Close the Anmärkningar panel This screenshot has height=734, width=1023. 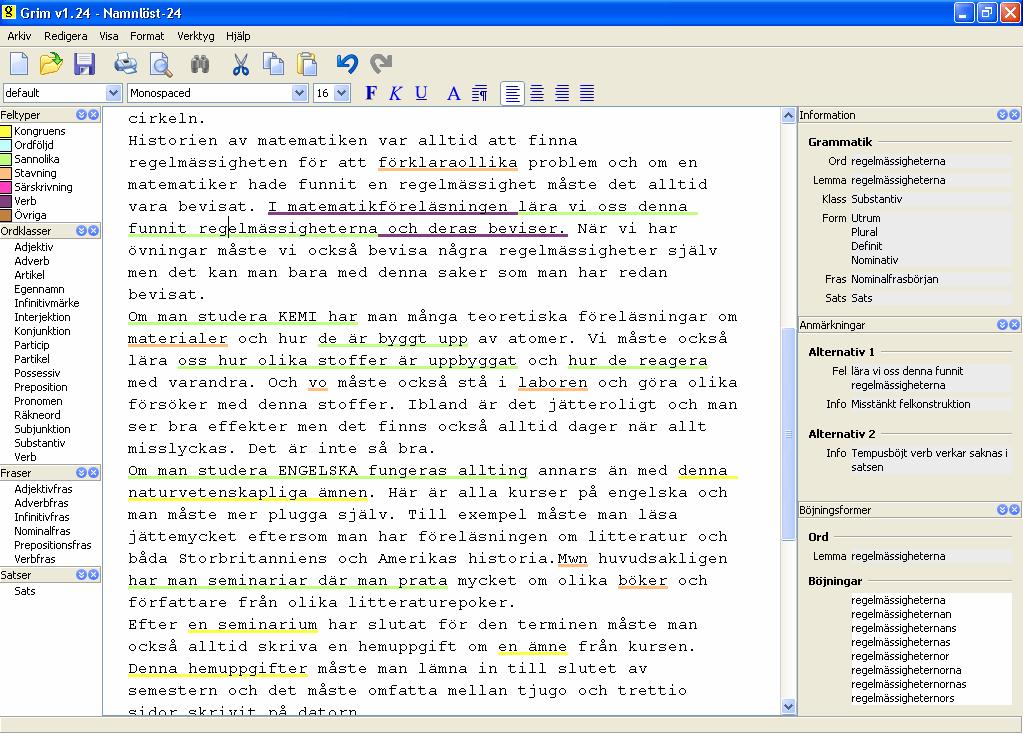pos(1014,324)
